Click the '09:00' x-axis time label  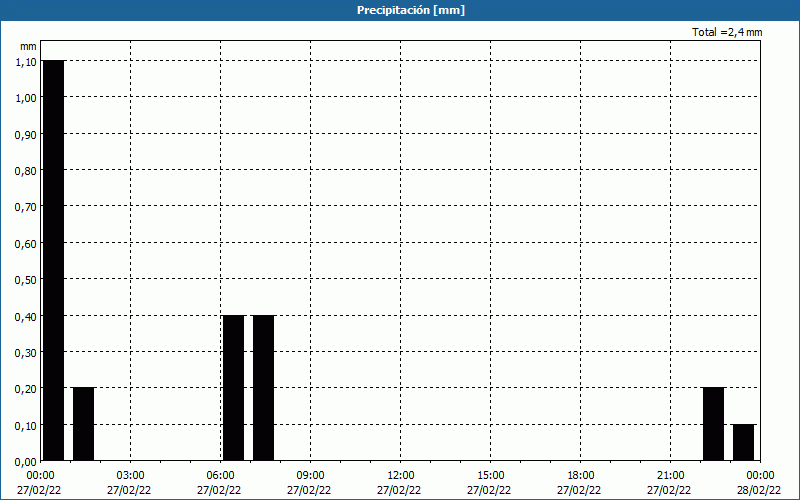311,476
